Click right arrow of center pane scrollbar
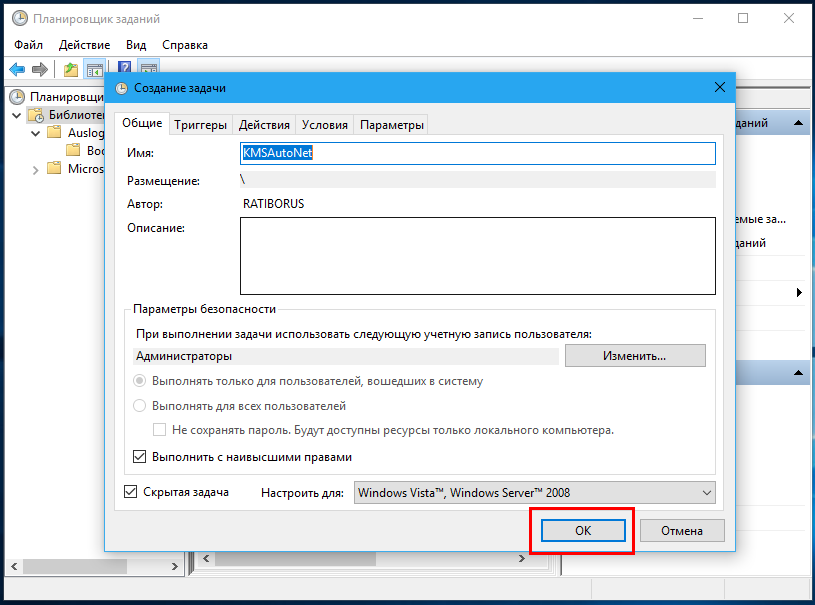Viewport: 815px width, 605px height. point(521,559)
